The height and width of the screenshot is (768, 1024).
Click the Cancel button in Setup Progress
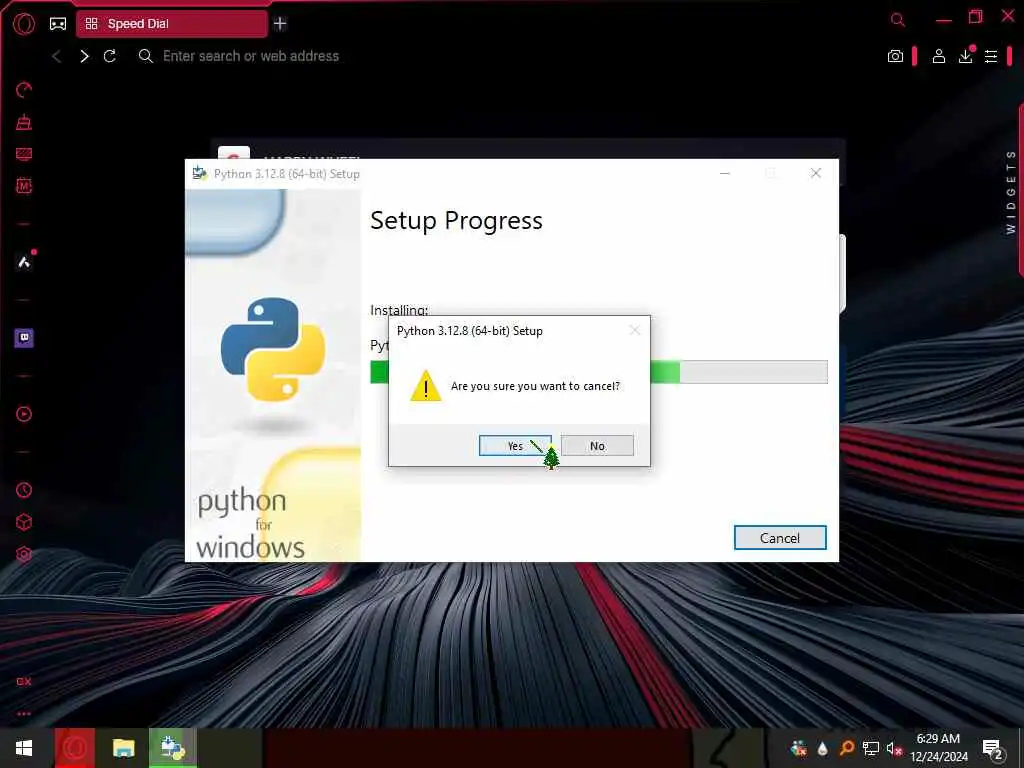pos(780,537)
